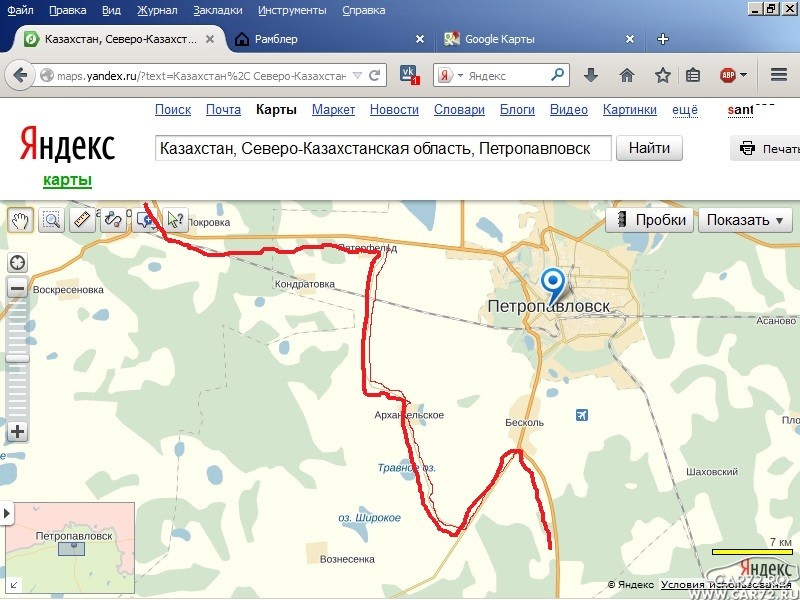Open the Файл menu
The height and width of the screenshot is (600, 800).
click(20, 10)
